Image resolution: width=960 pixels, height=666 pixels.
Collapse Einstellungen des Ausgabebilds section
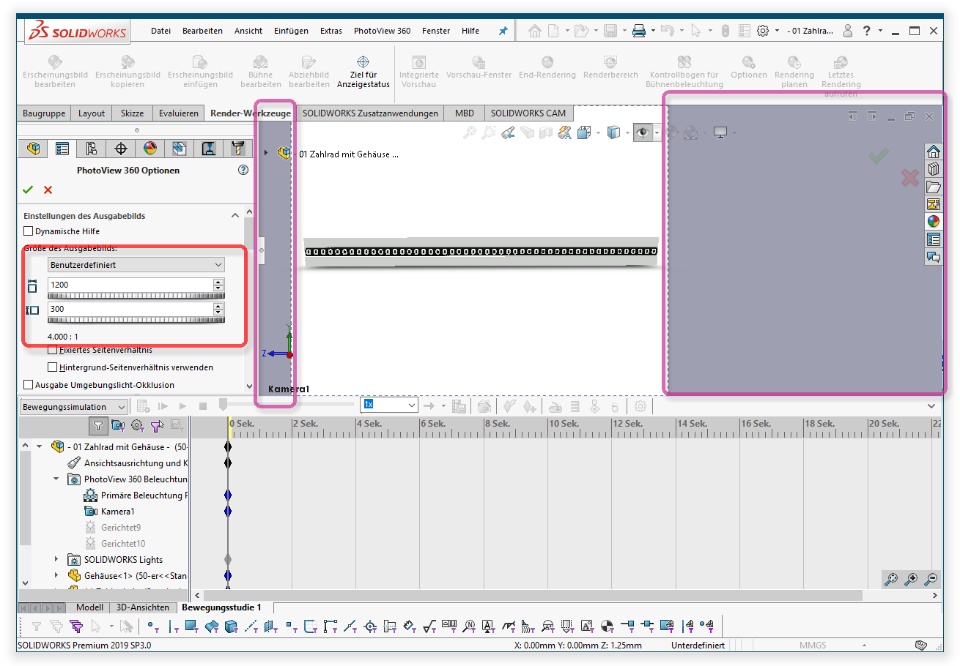pyautogui.click(x=235, y=215)
